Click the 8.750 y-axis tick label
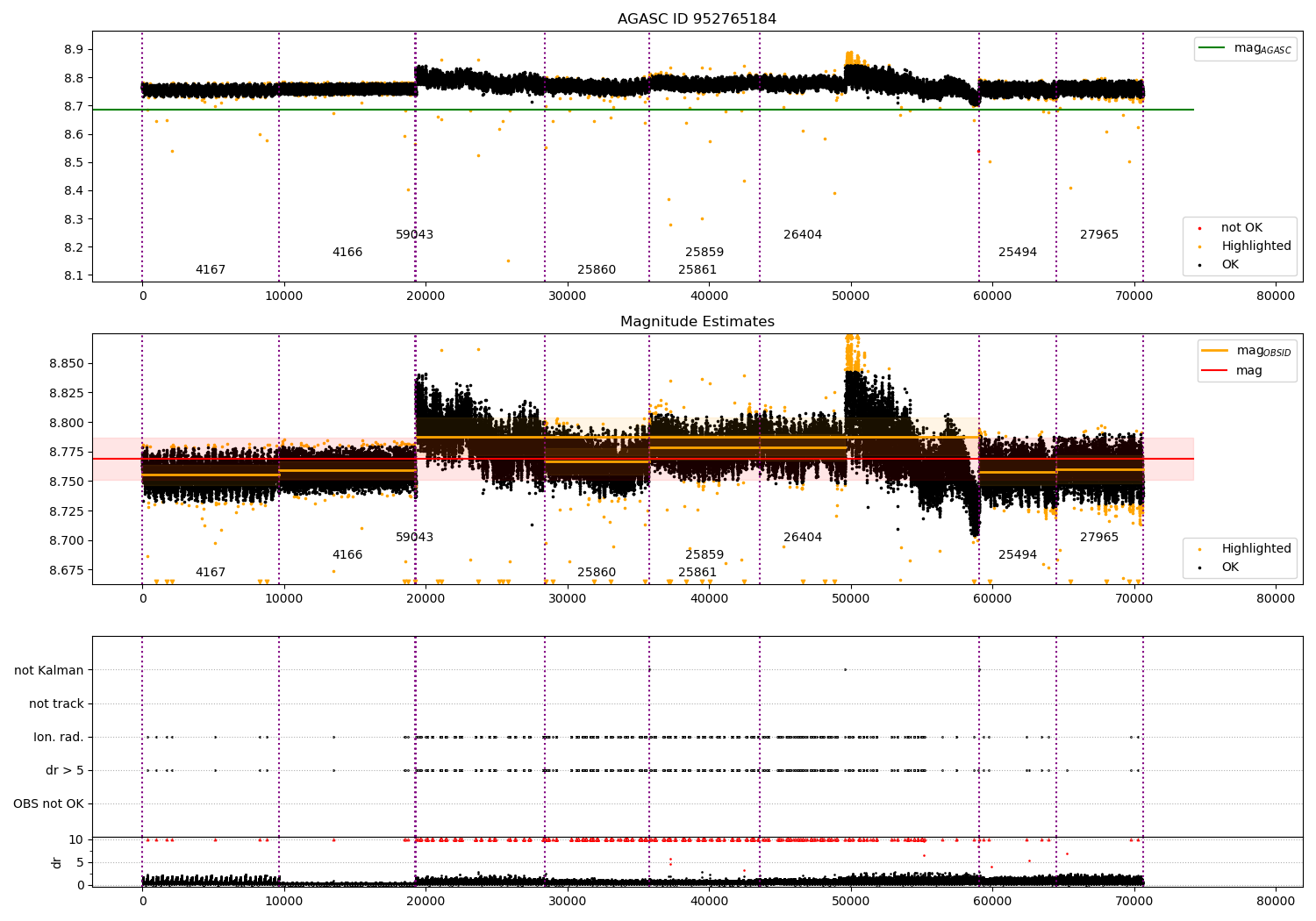1316x921 pixels. click(67, 482)
